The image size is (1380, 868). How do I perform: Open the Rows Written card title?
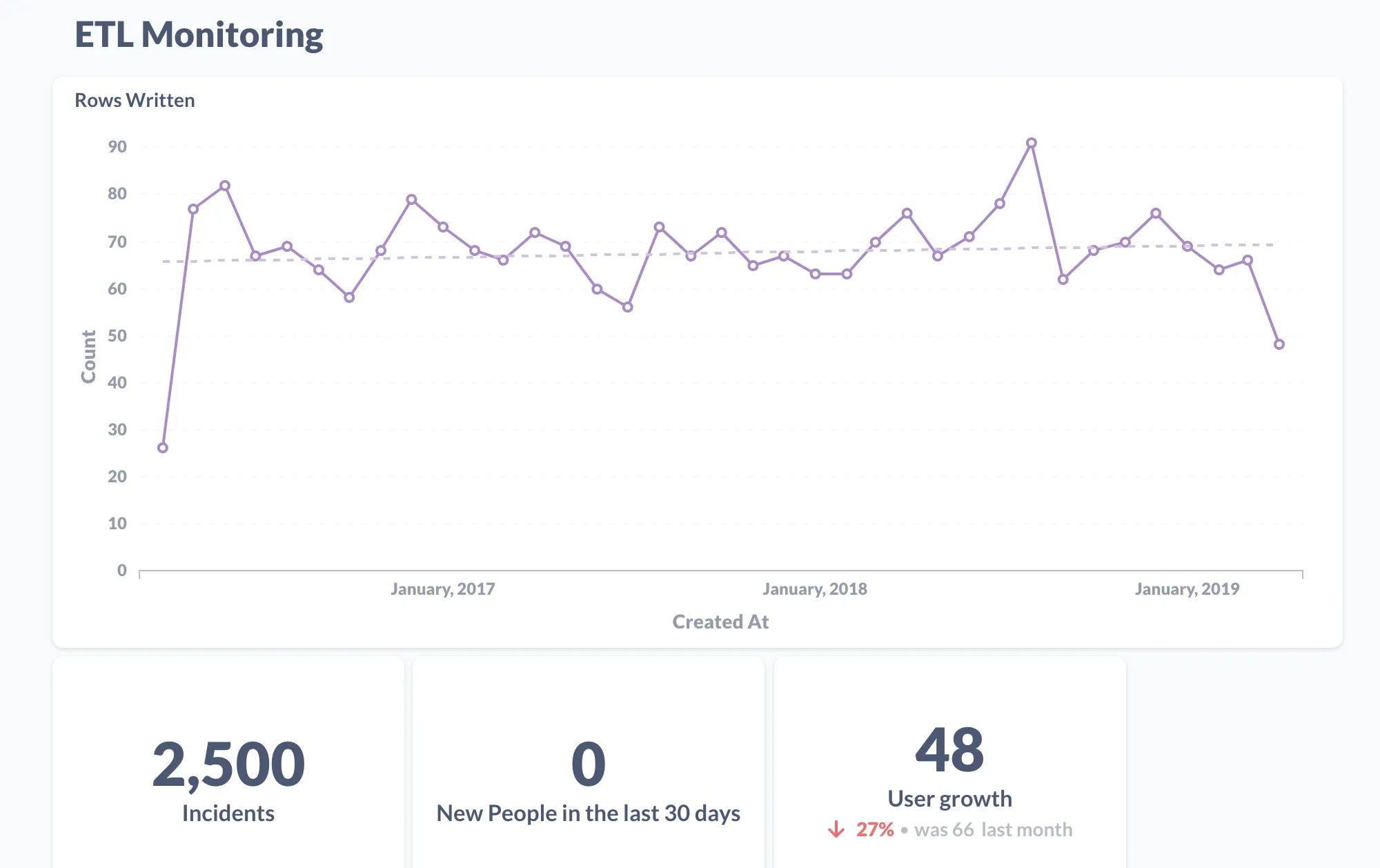coord(135,100)
